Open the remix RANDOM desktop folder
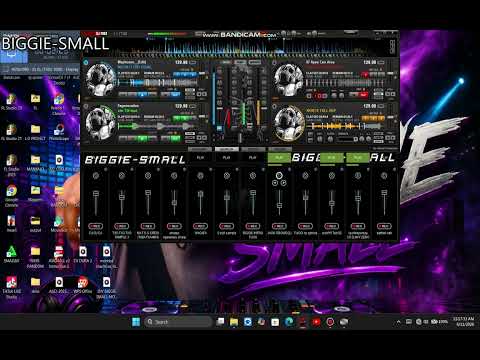The width and height of the screenshot is (480, 360). [35, 257]
